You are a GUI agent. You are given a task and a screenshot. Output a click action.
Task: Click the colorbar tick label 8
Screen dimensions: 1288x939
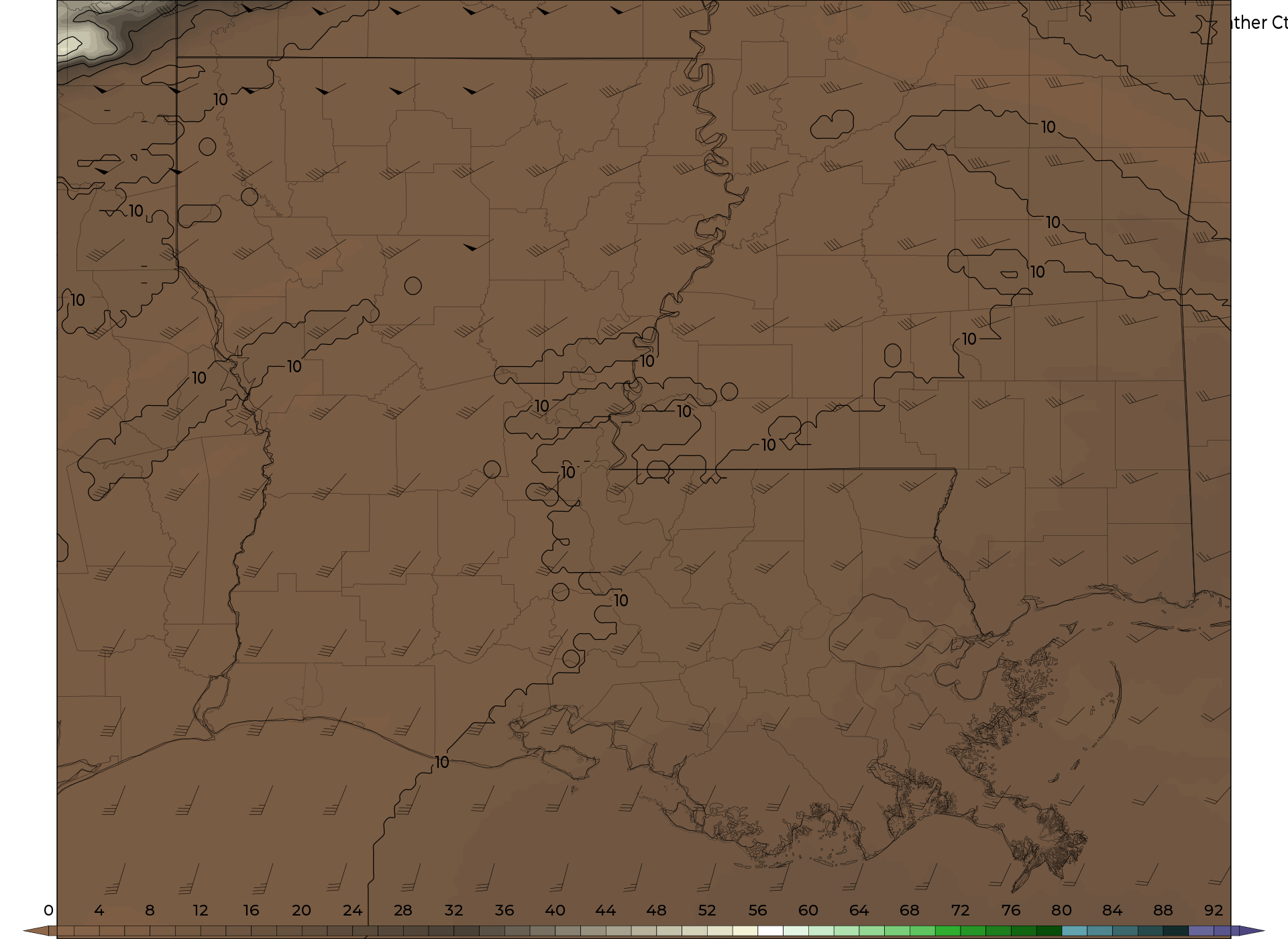tap(150, 910)
